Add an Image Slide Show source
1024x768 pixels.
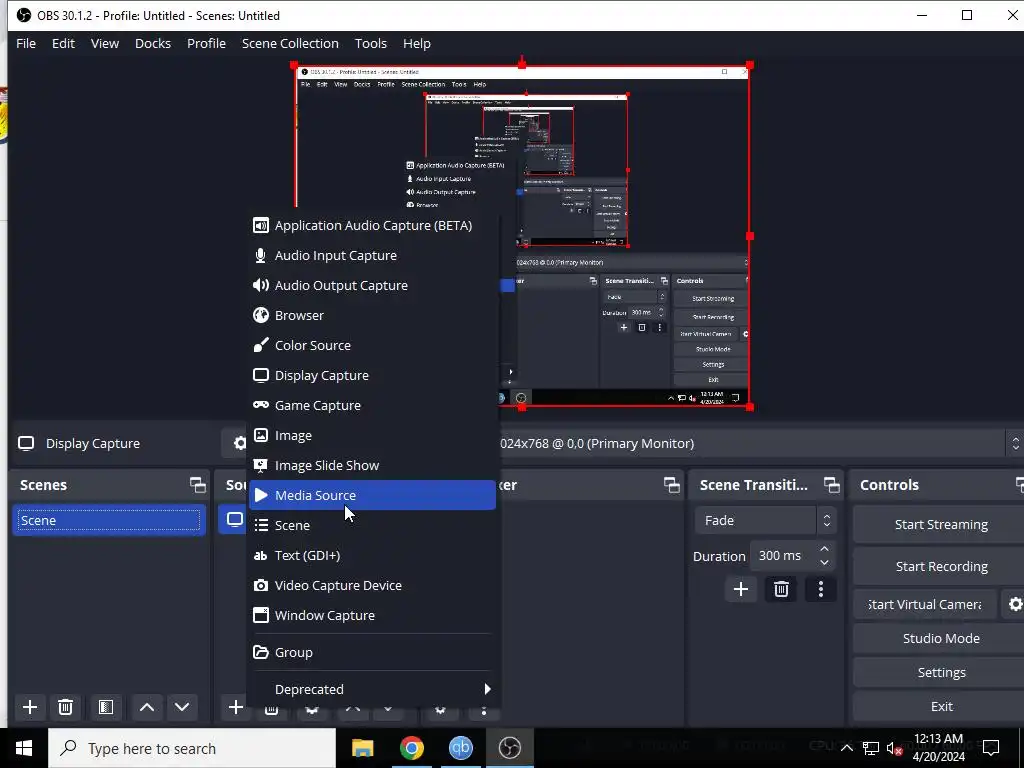(x=372, y=466)
